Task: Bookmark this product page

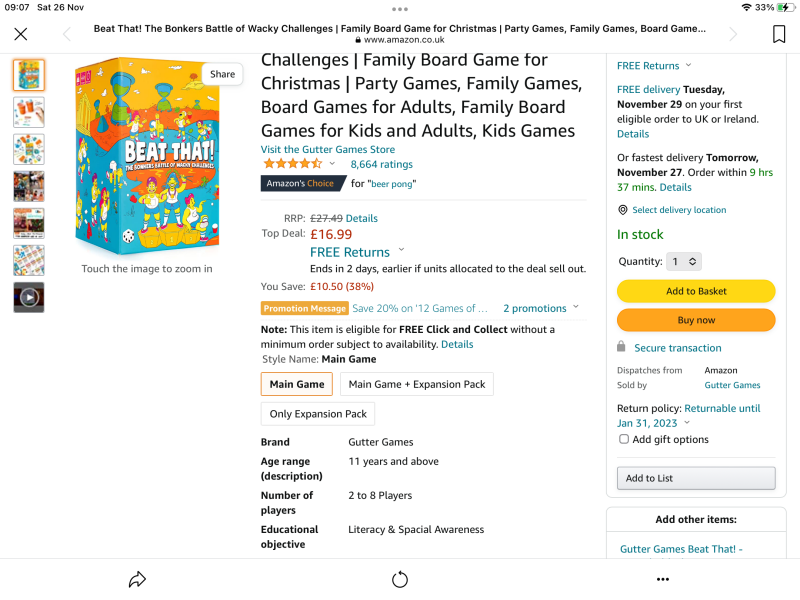Action: pyautogui.click(x=781, y=33)
